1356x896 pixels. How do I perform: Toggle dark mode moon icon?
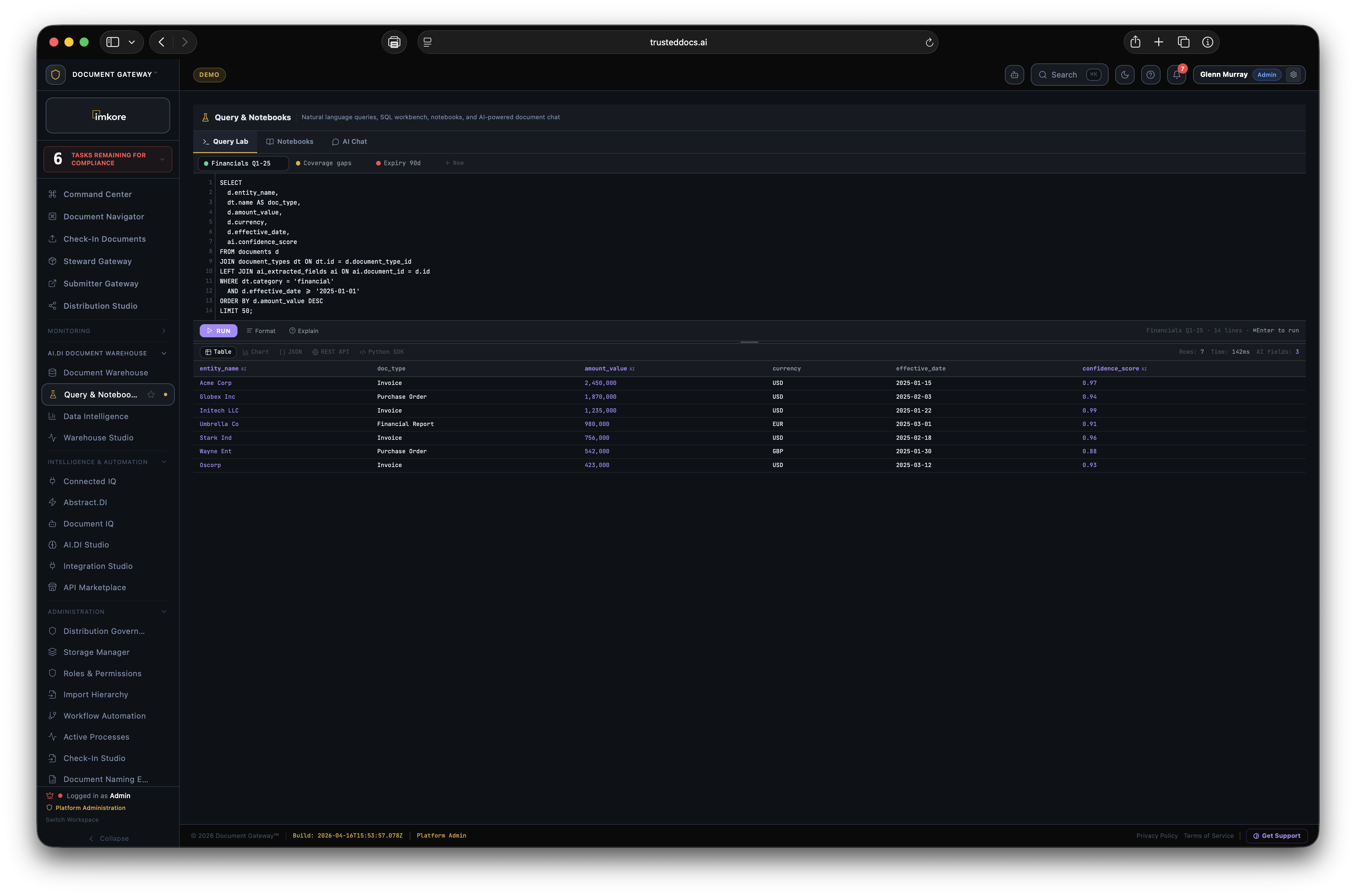pos(1124,75)
